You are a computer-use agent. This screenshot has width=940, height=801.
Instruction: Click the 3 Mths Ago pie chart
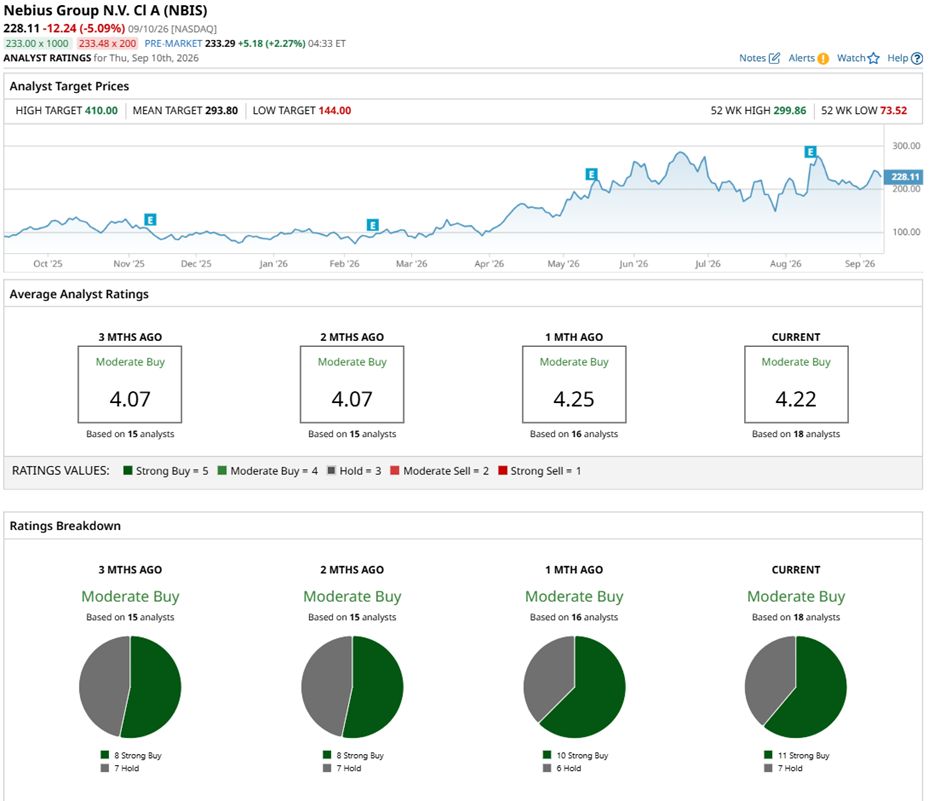(130, 687)
